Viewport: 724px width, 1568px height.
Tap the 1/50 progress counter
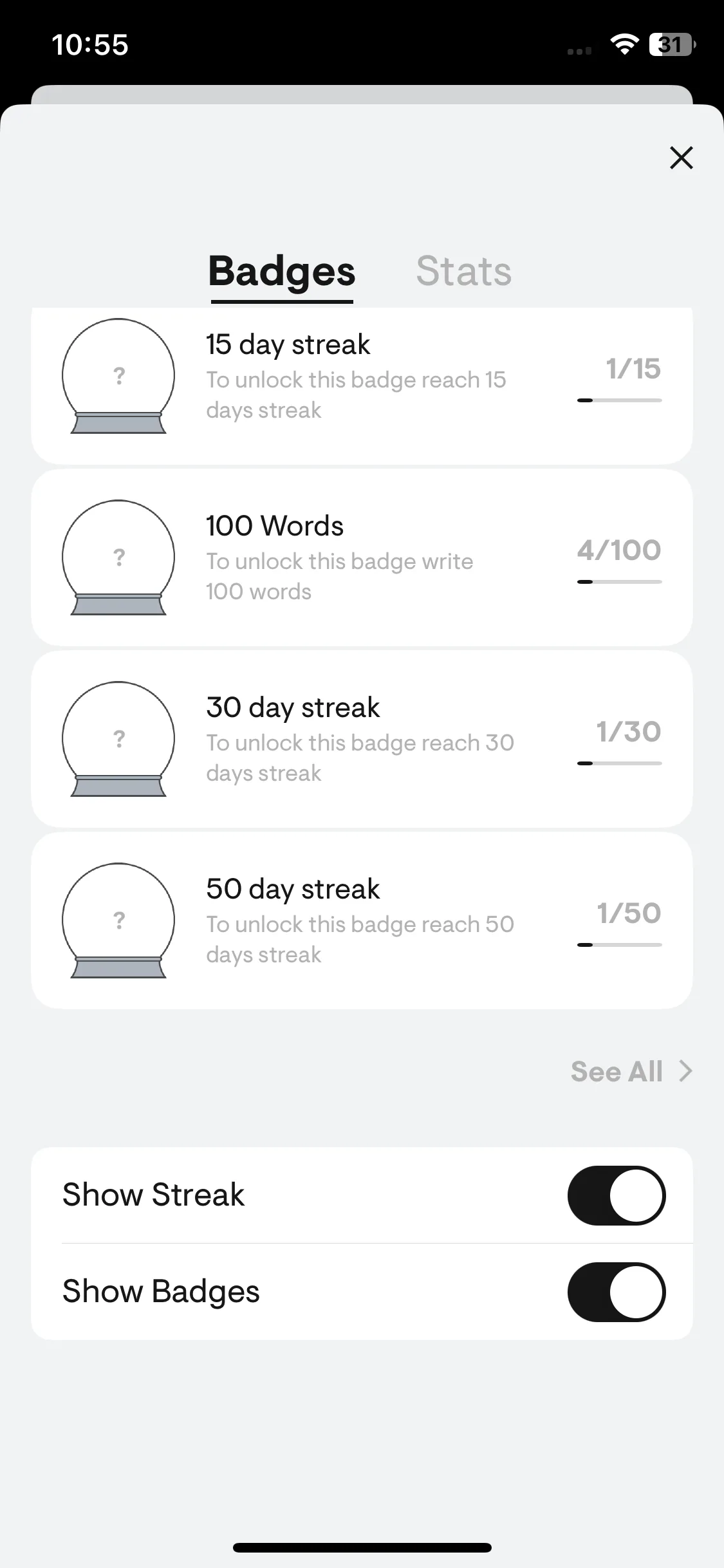tap(629, 913)
